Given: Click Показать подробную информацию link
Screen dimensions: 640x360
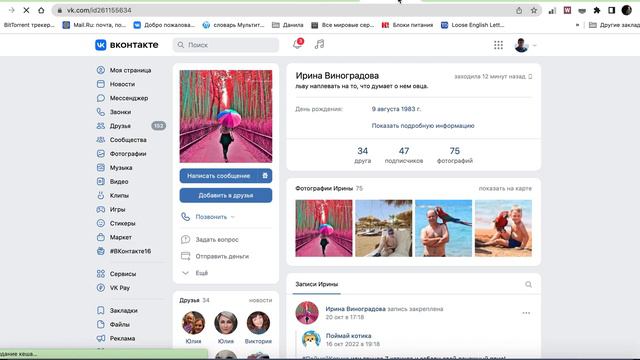Looking at the screenshot, I should (x=423, y=126).
